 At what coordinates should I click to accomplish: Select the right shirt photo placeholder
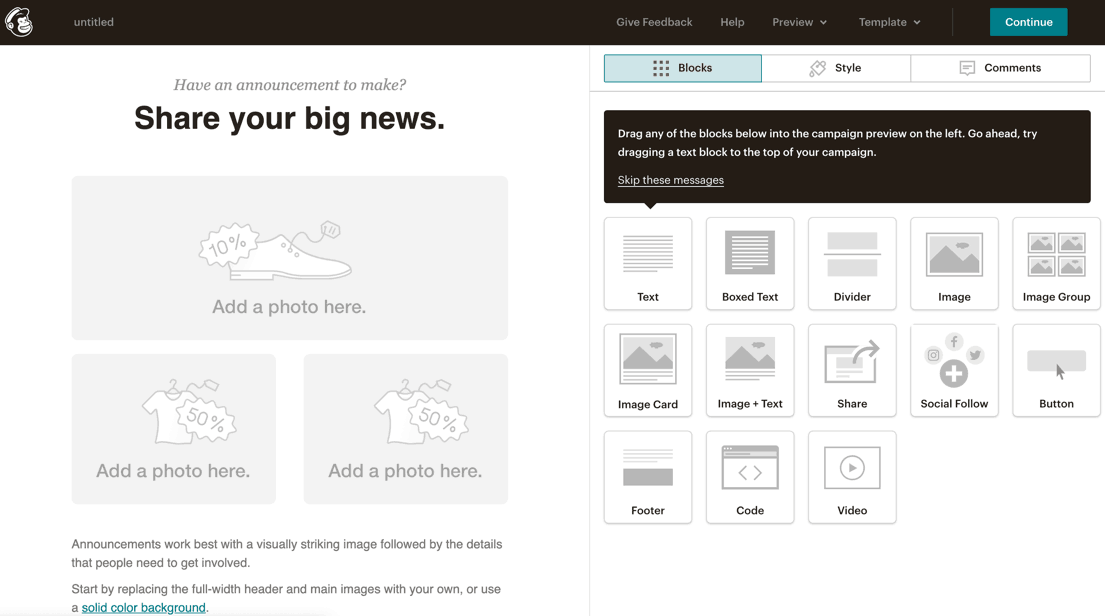coord(406,429)
